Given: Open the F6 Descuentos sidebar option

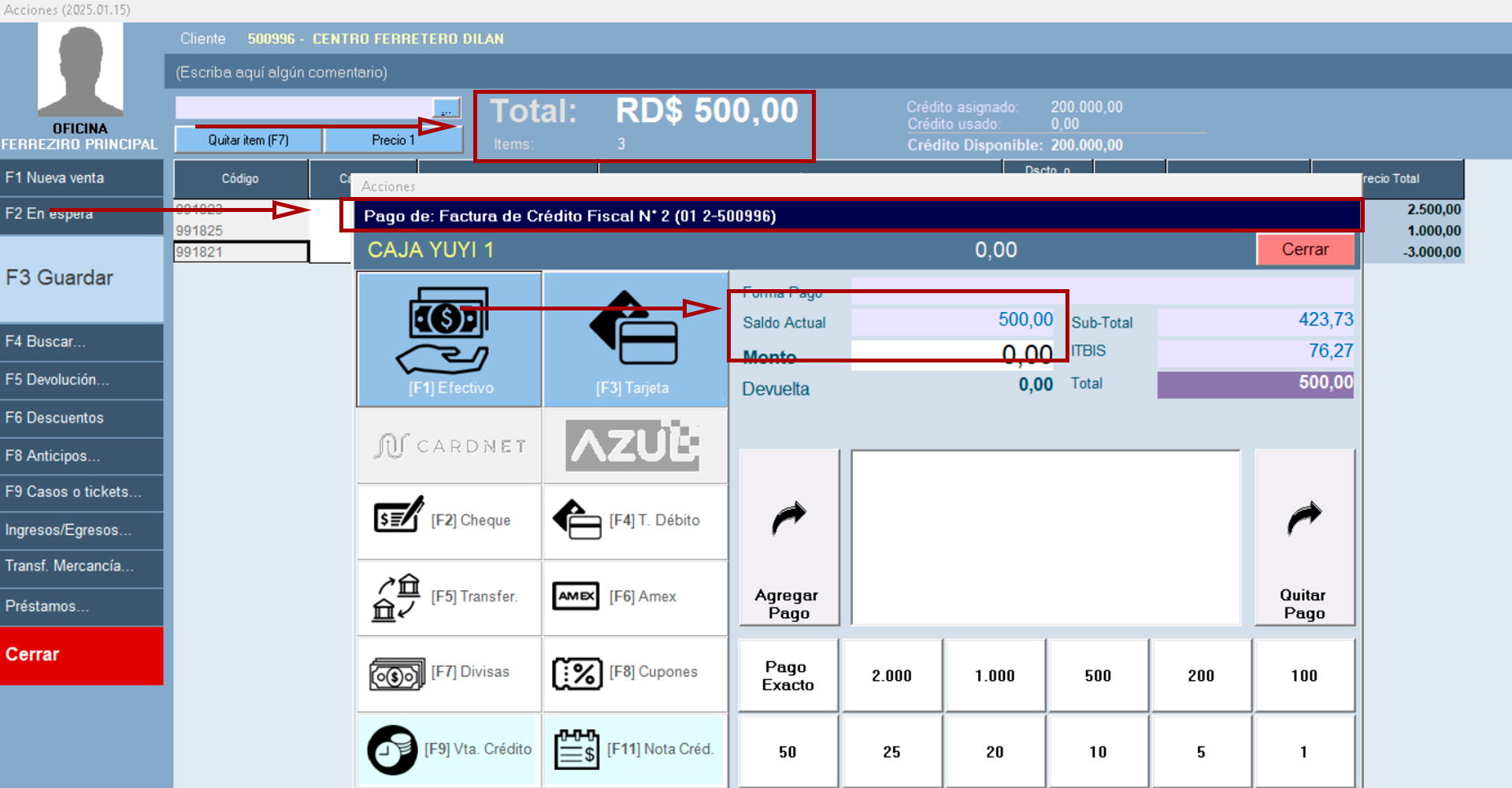Looking at the screenshot, I should click(x=81, y=418).
